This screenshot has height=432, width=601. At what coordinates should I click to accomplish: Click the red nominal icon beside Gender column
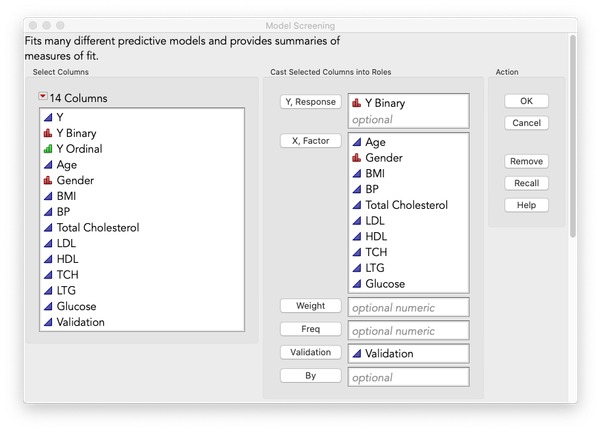click(x=47, y=181)
